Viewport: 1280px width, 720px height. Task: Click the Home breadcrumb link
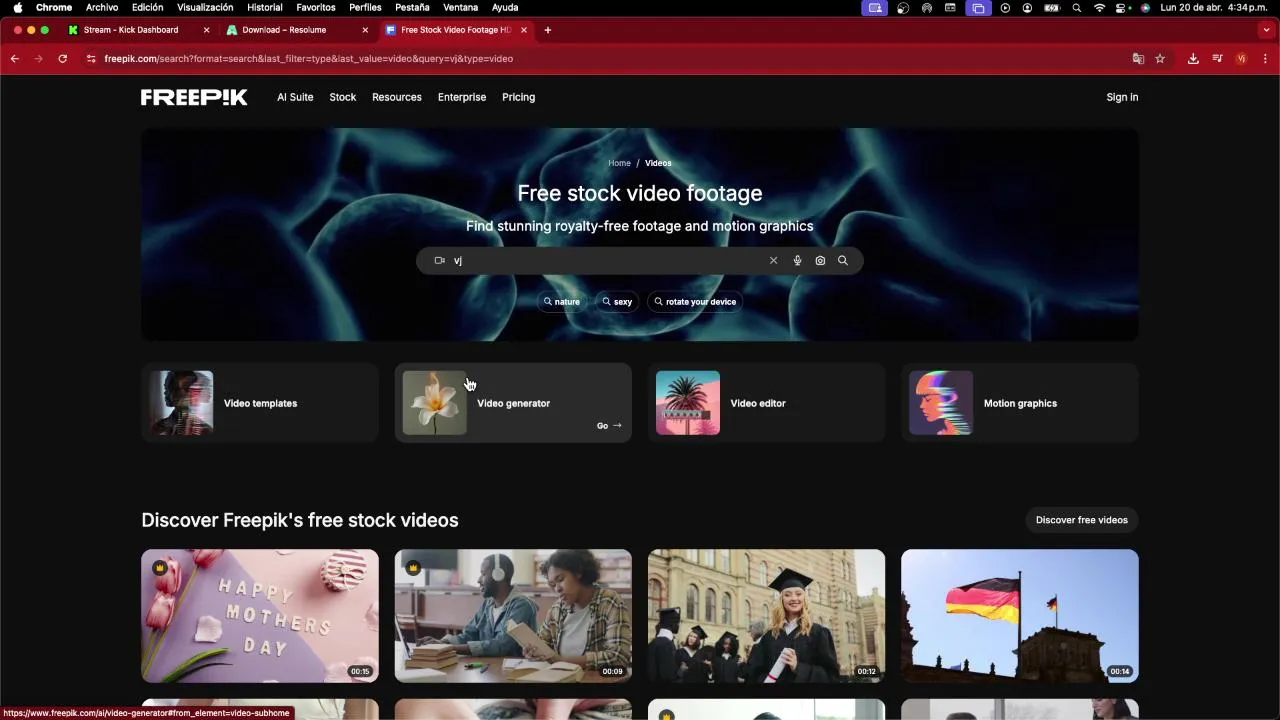coord(619,163)
